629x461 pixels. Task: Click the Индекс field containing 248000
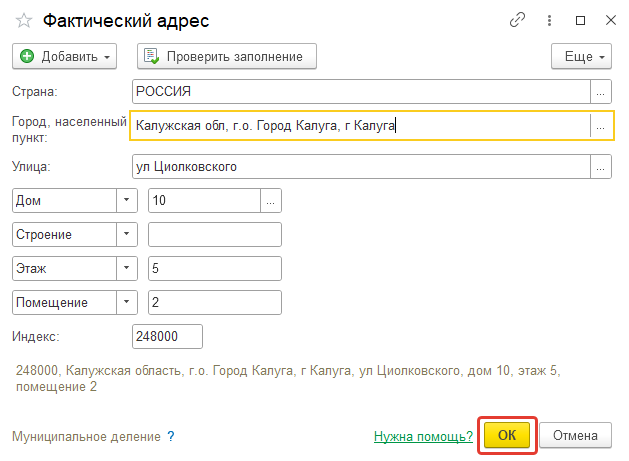coord(167,336)
